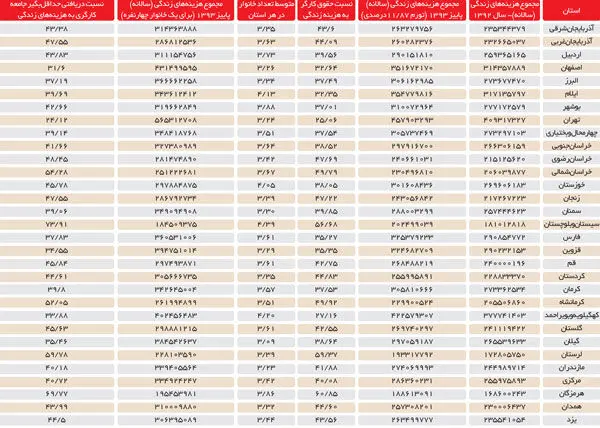This screenshot has height=428, width=600.
Task: Click the 'مجموع هزینه‌های زندگی (سالانه) سال ۱۳۹۲' header
Action: [504, 10]
